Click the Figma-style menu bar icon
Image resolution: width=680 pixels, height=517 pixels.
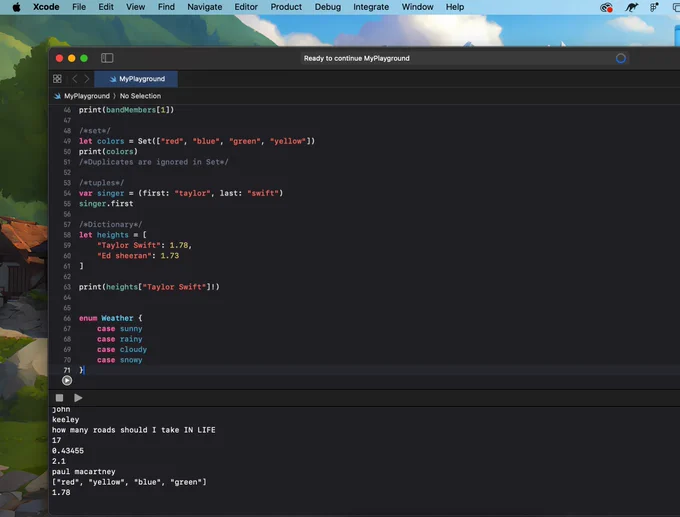tap(654, 7)
